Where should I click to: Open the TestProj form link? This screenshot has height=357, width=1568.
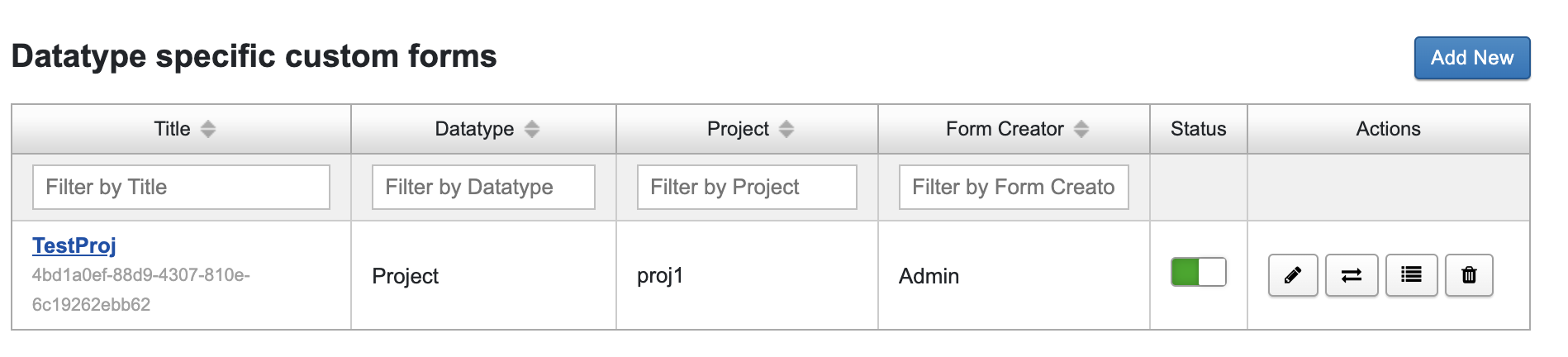click(x=74, y=245)
